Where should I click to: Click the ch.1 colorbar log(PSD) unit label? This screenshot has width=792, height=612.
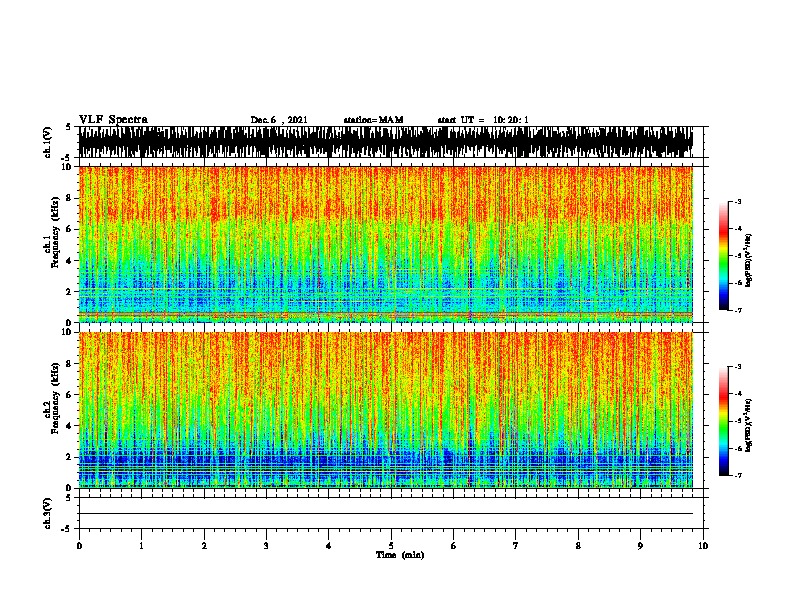749,260
